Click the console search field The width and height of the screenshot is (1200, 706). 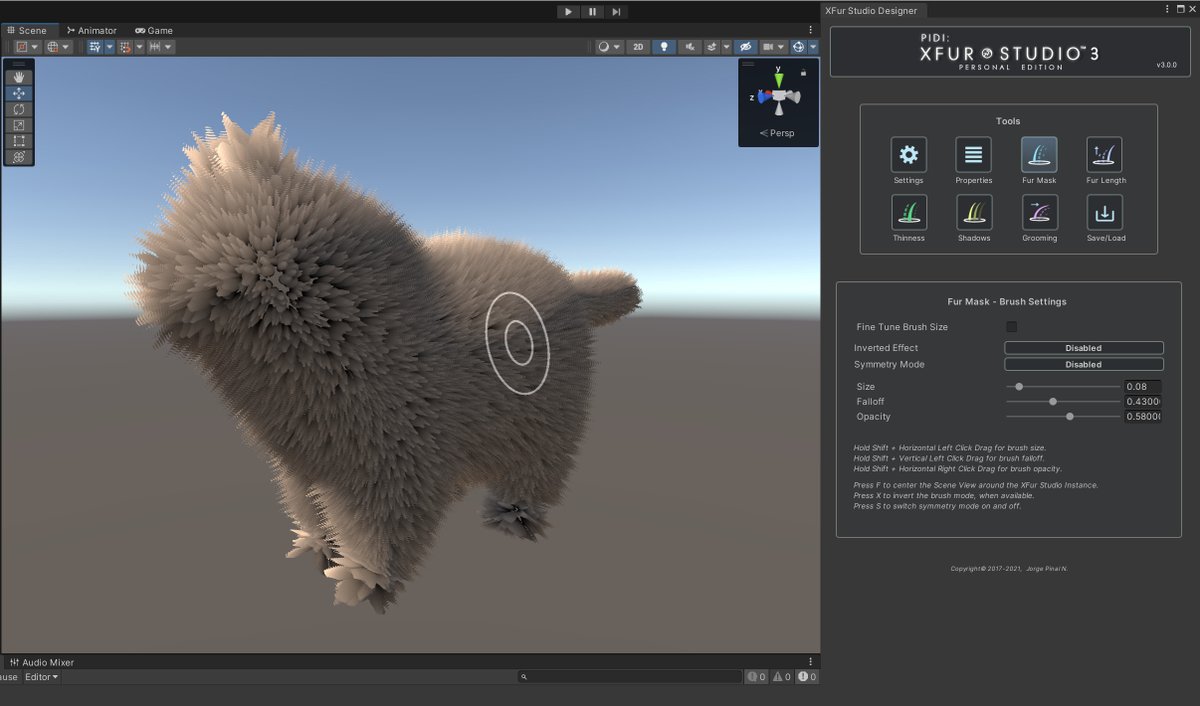coord(630,677)
